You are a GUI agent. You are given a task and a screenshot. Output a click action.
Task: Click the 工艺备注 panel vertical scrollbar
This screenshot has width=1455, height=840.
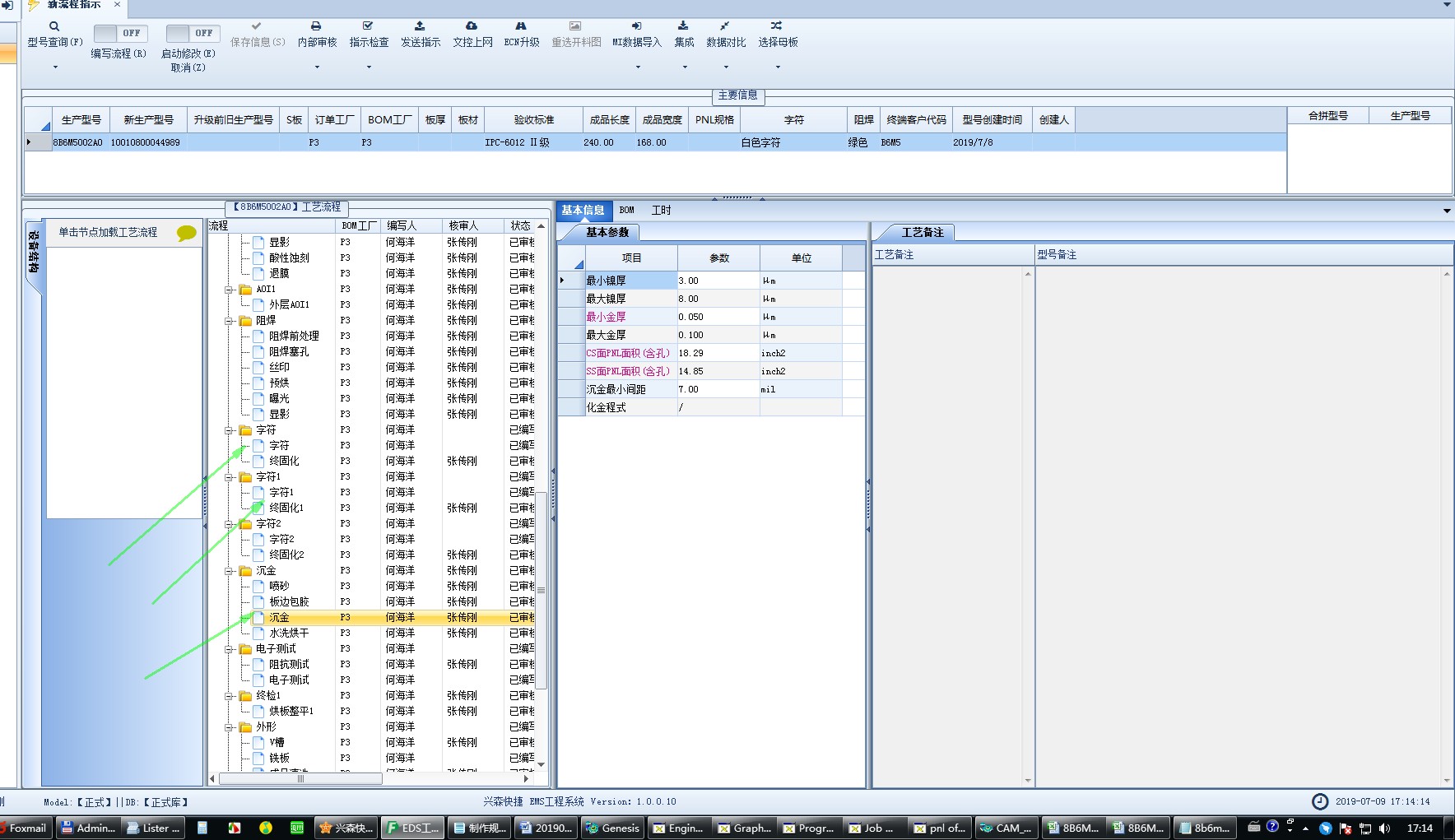[1028, 527]
